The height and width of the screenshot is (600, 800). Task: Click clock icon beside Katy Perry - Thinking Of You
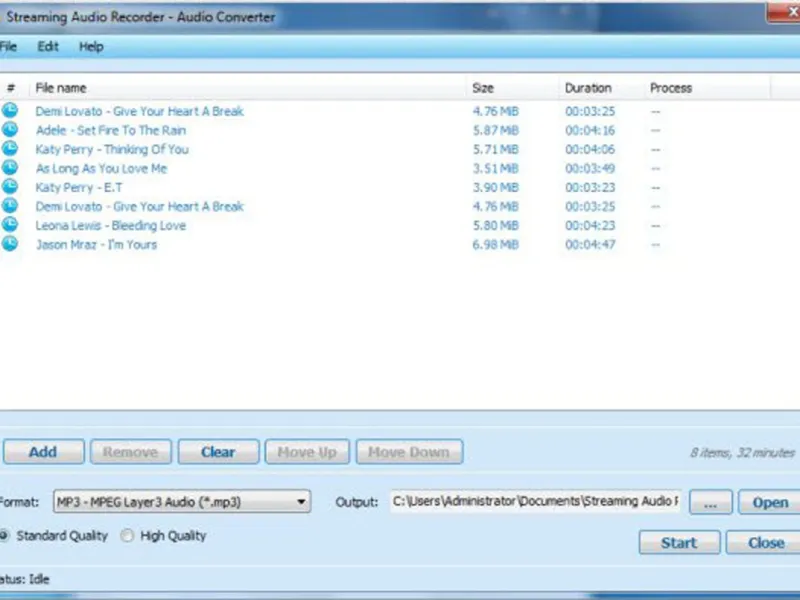coord(10,148)
